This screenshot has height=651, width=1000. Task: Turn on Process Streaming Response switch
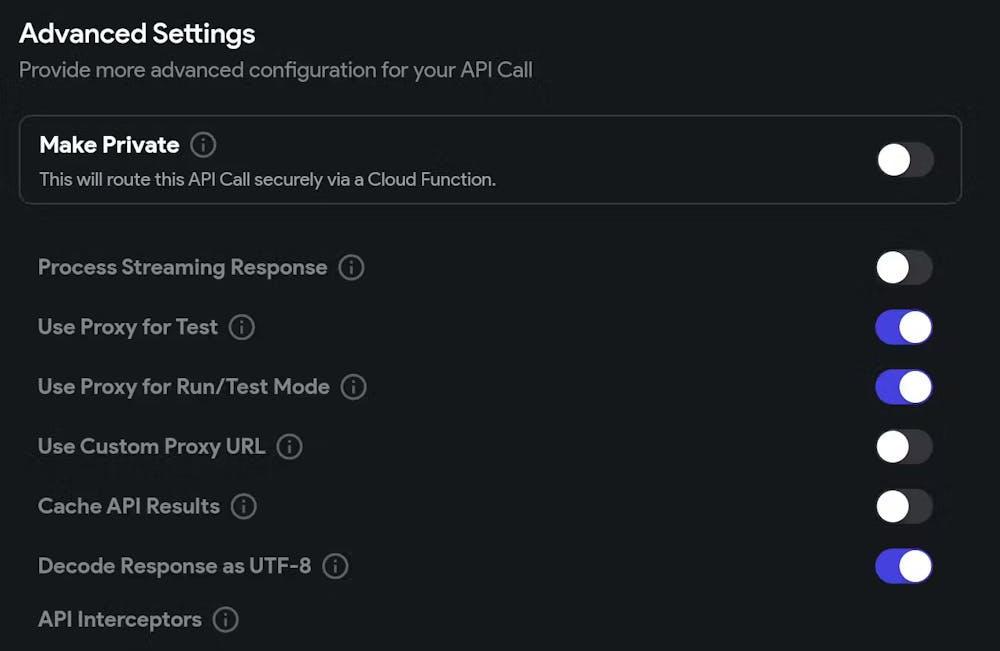click(904, 268)
